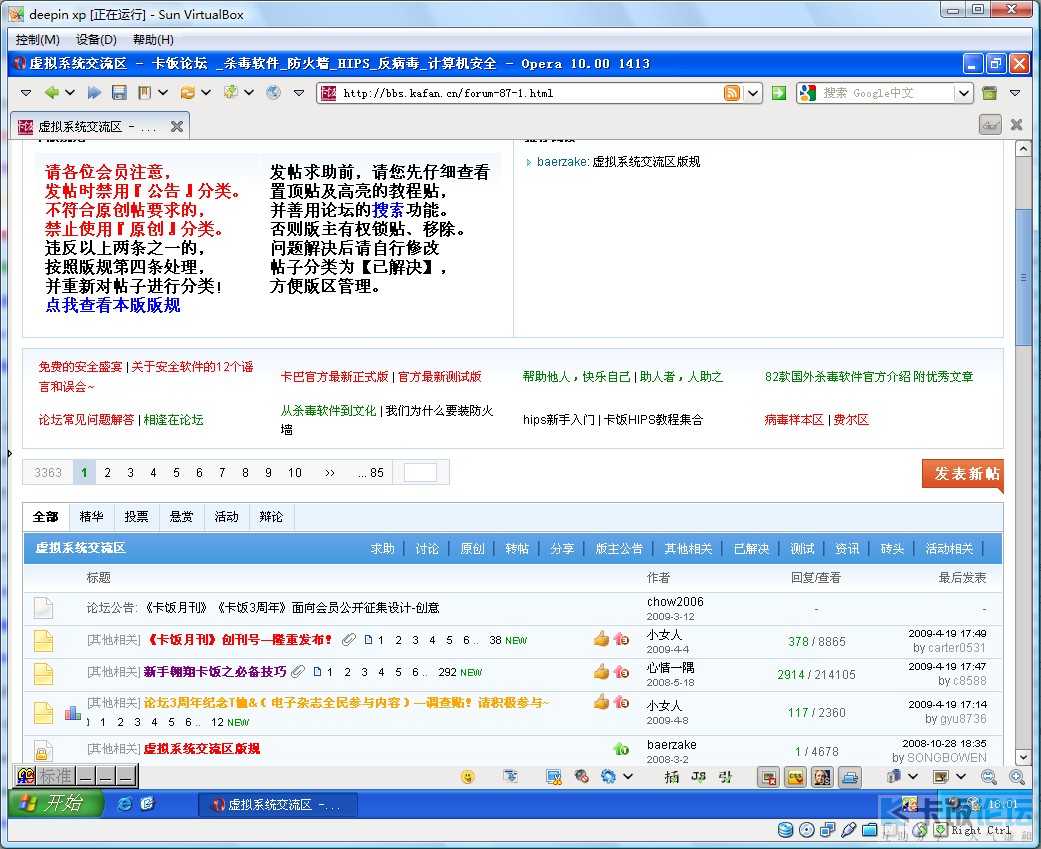Click Internet Explorer quick launch icon
The height and width of the screenshot is (849, 1041).
[x=124, y=804]
